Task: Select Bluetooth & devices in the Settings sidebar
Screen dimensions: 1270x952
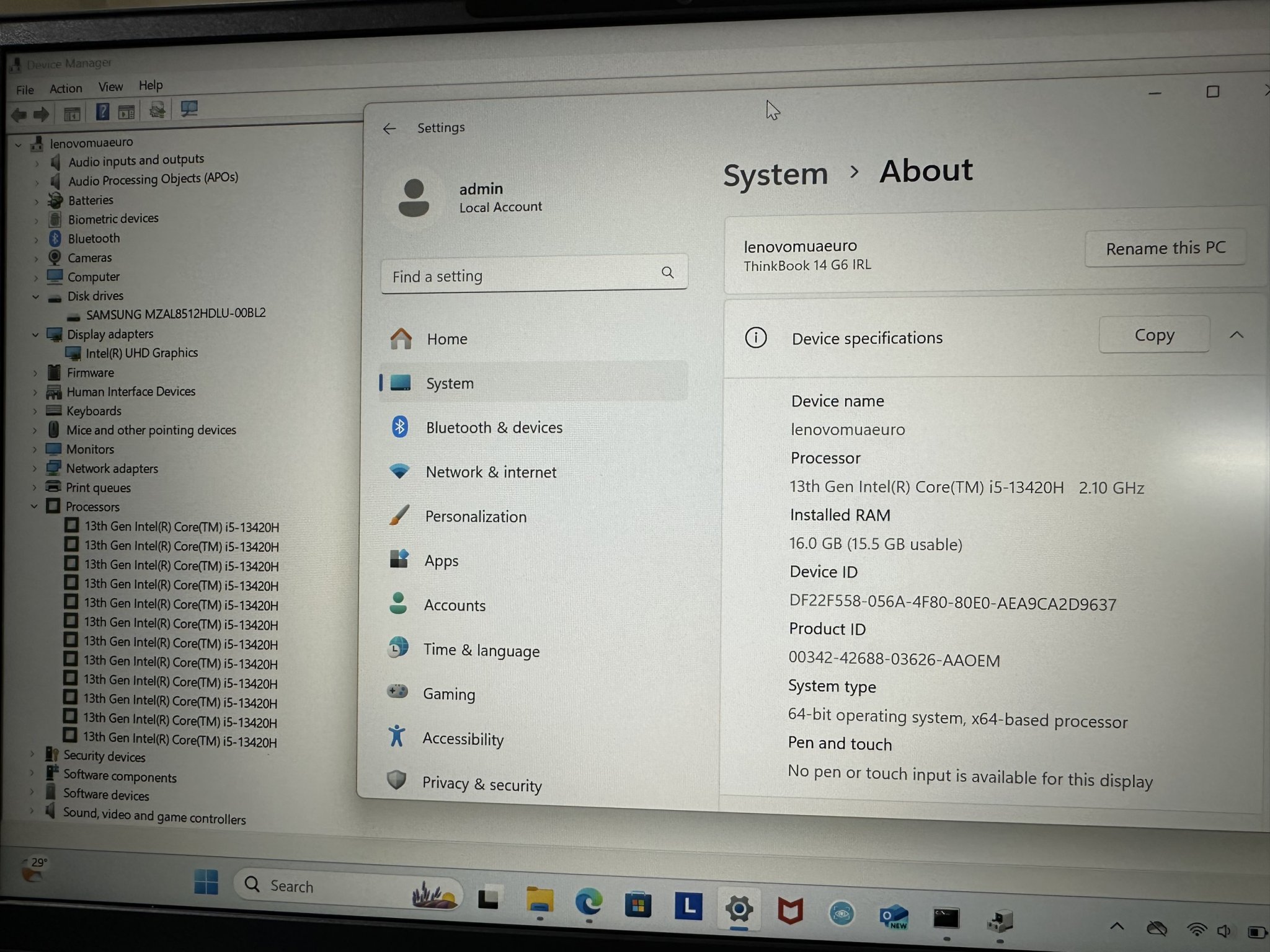Action: (494, 428)
